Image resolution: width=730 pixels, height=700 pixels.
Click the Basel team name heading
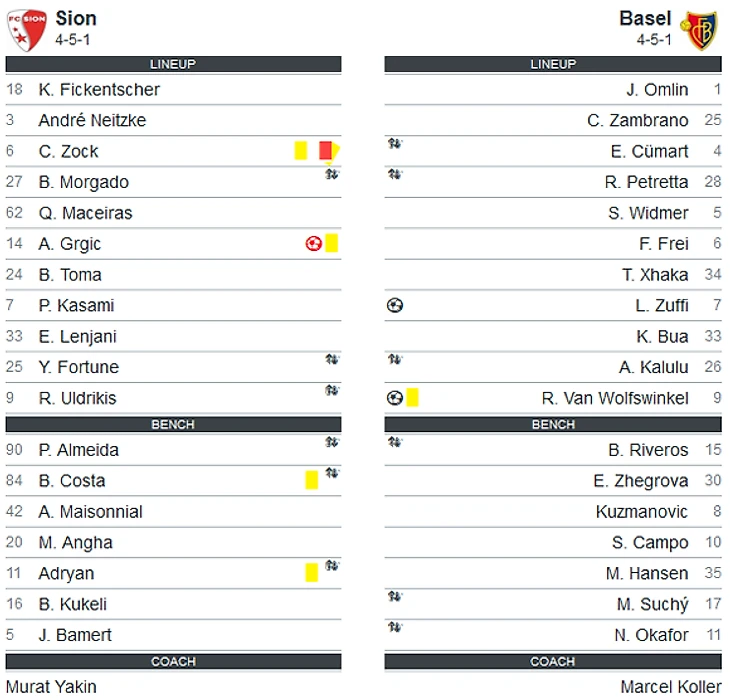pyautogui.click(x=645, y=19)
